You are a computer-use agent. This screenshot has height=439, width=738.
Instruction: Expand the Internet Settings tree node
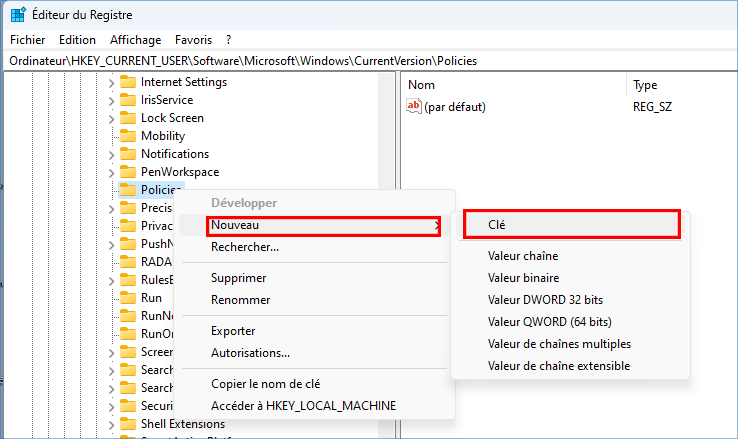tap(111, 82)
